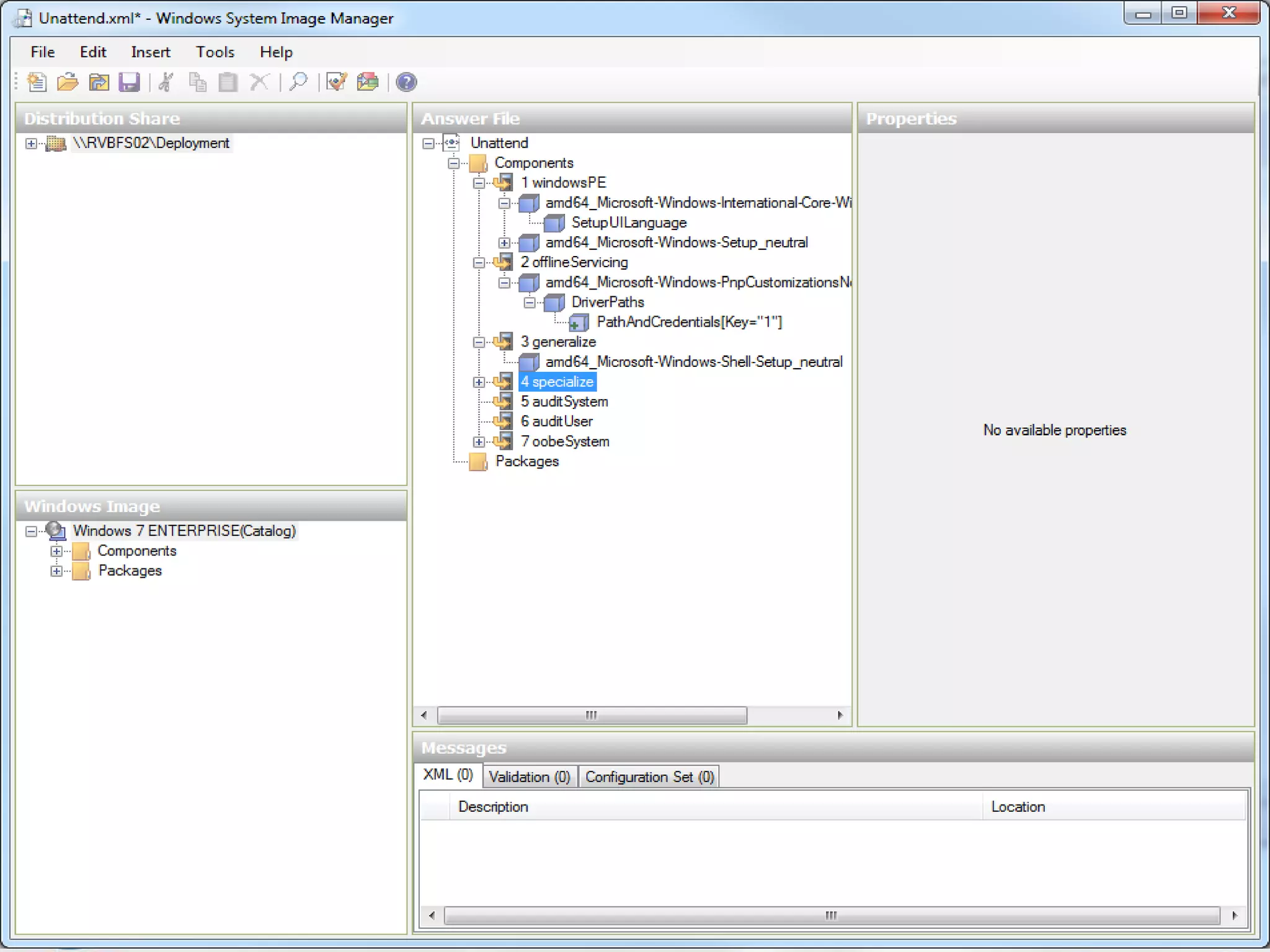Viewport: 1270px width, 952px height.
Task: Open the Tools menu
Action: tap(215, 52)
